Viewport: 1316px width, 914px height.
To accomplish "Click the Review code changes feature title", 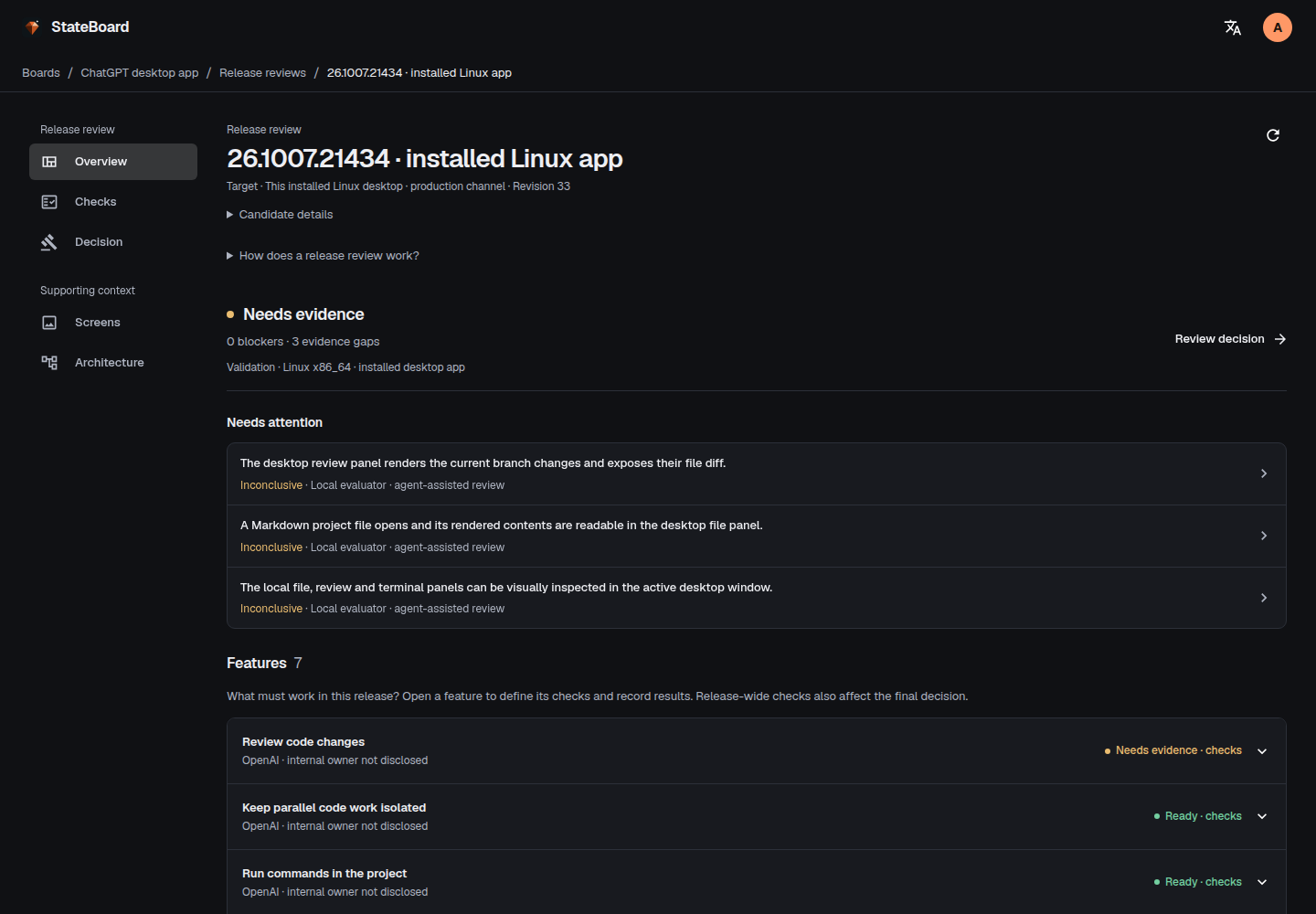I will (x=303, y=742).
